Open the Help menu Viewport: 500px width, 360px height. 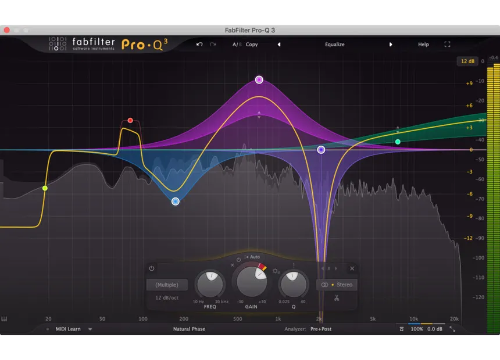423,44
